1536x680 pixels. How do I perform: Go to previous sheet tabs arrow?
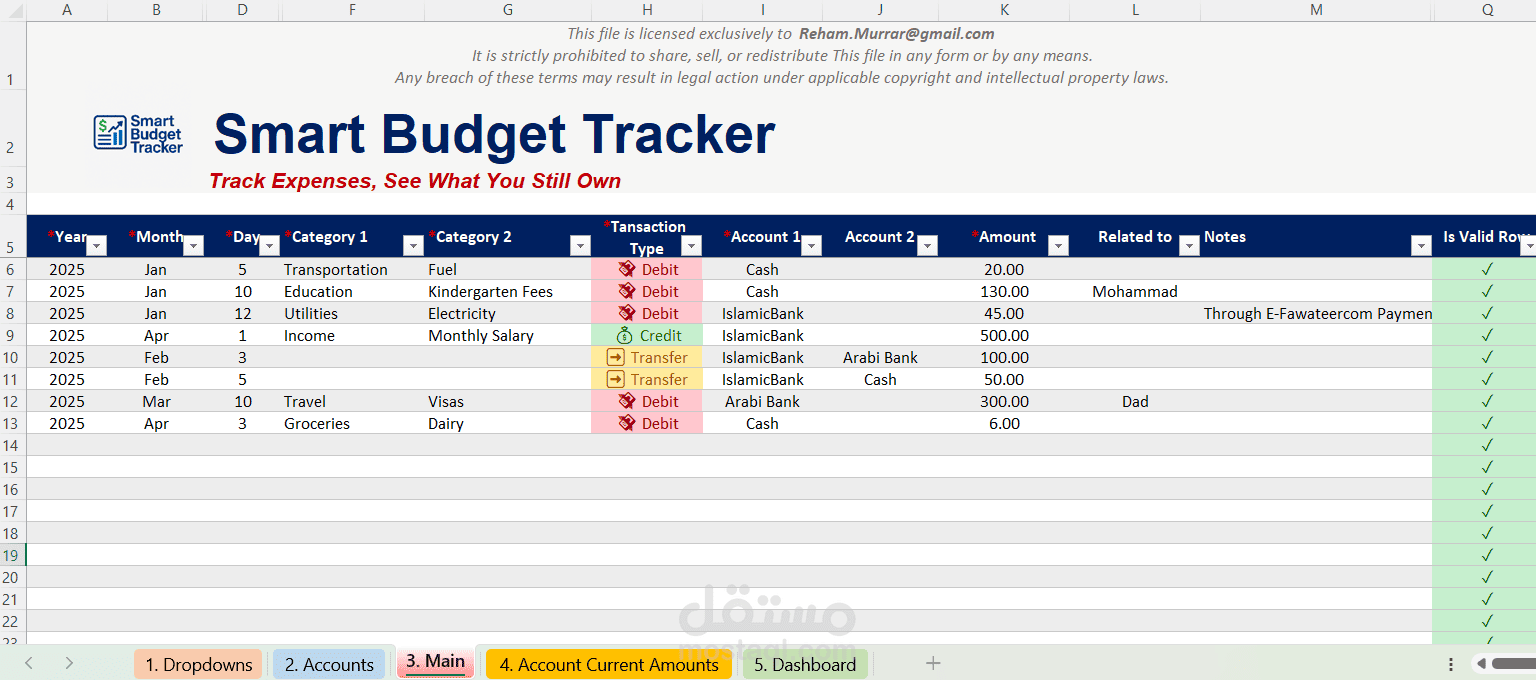point(29,663)
